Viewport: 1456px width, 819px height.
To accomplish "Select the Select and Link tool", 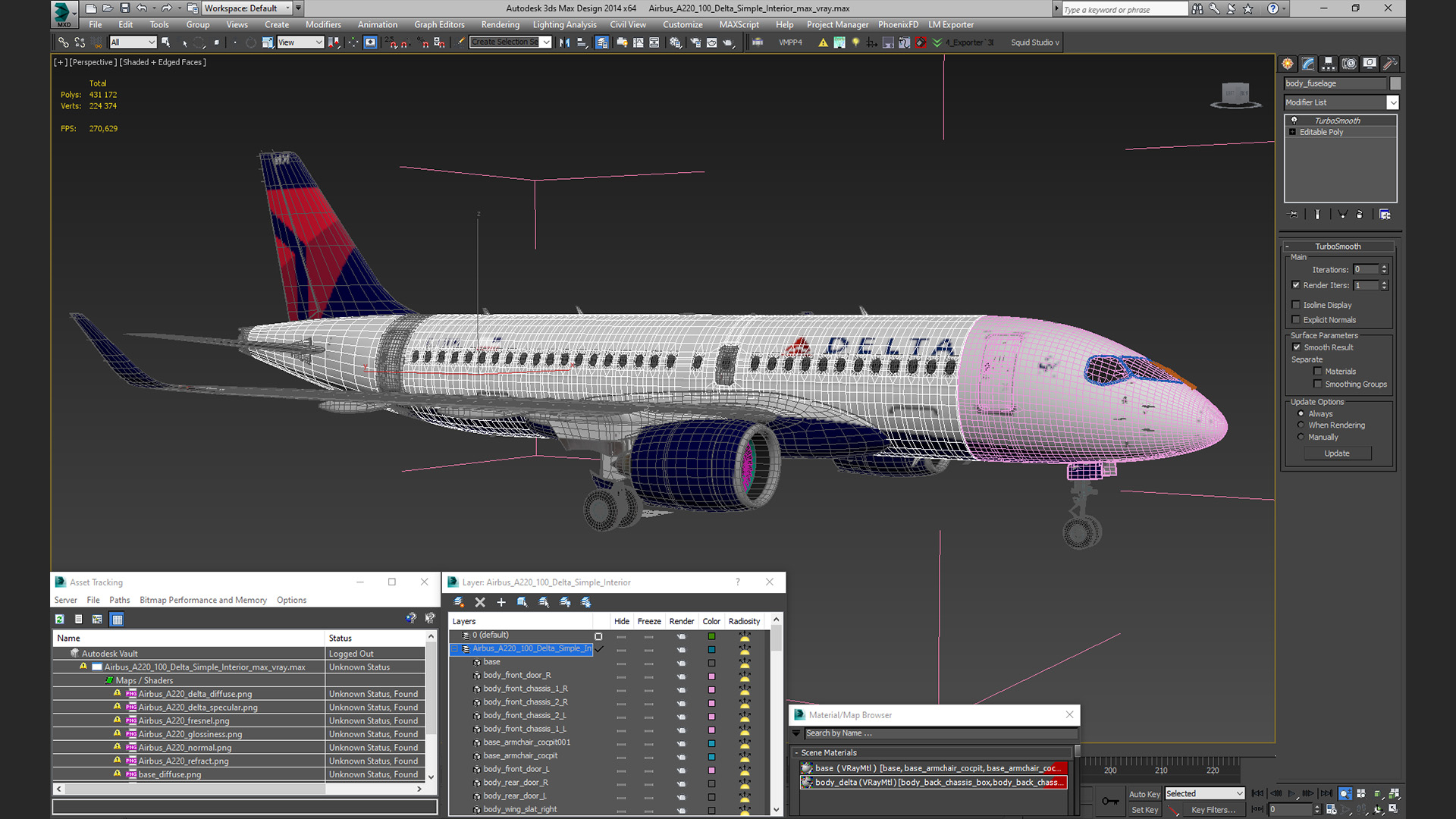I will click(x=64, y=42).
